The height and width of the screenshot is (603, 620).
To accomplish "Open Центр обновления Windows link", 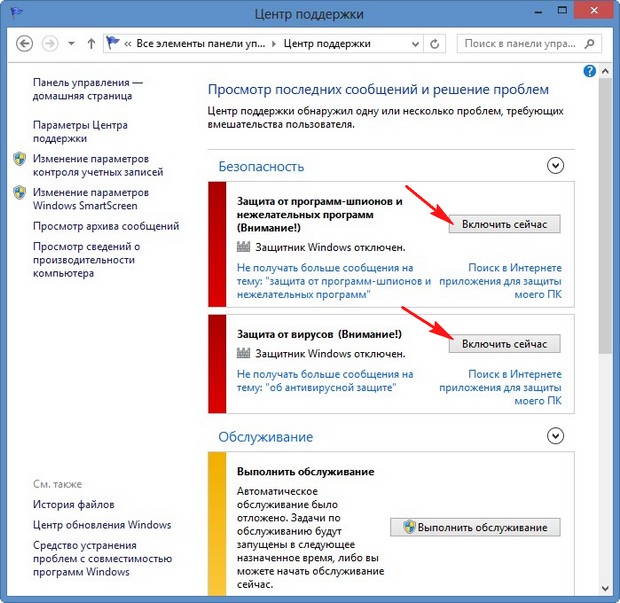I will click(x=102, y=525).
